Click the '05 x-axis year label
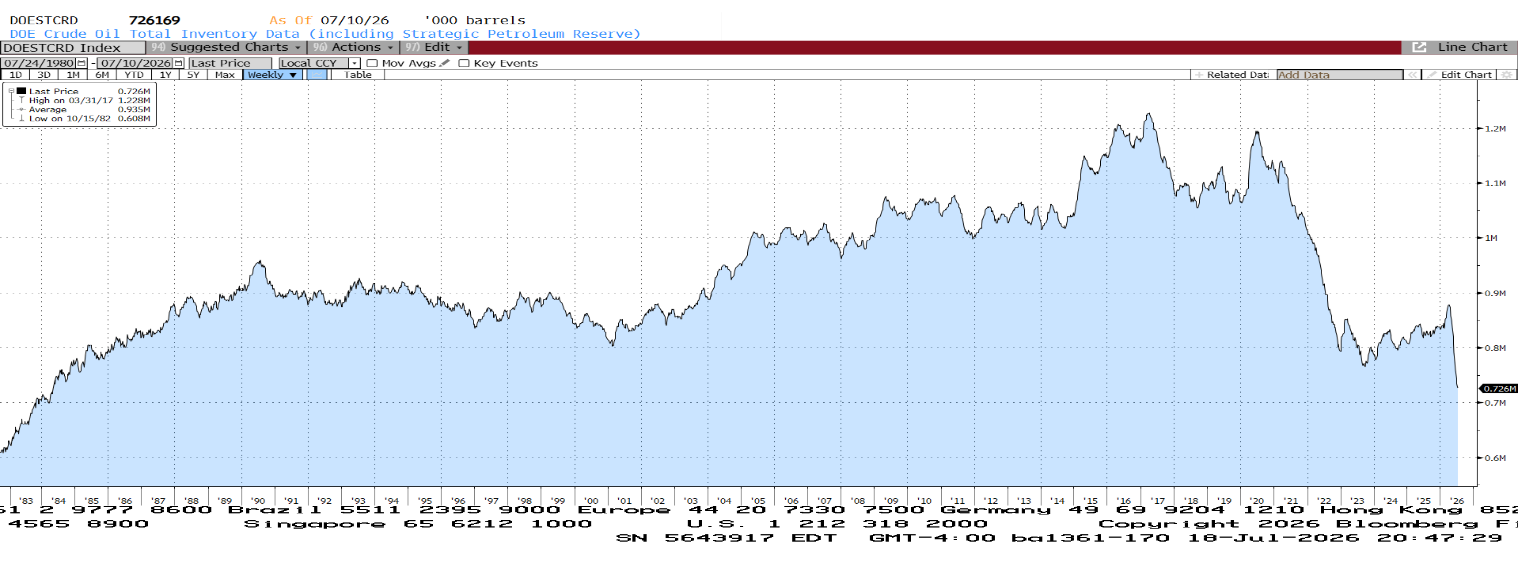This screenshot has height=567, width=1518. (757, 500)
